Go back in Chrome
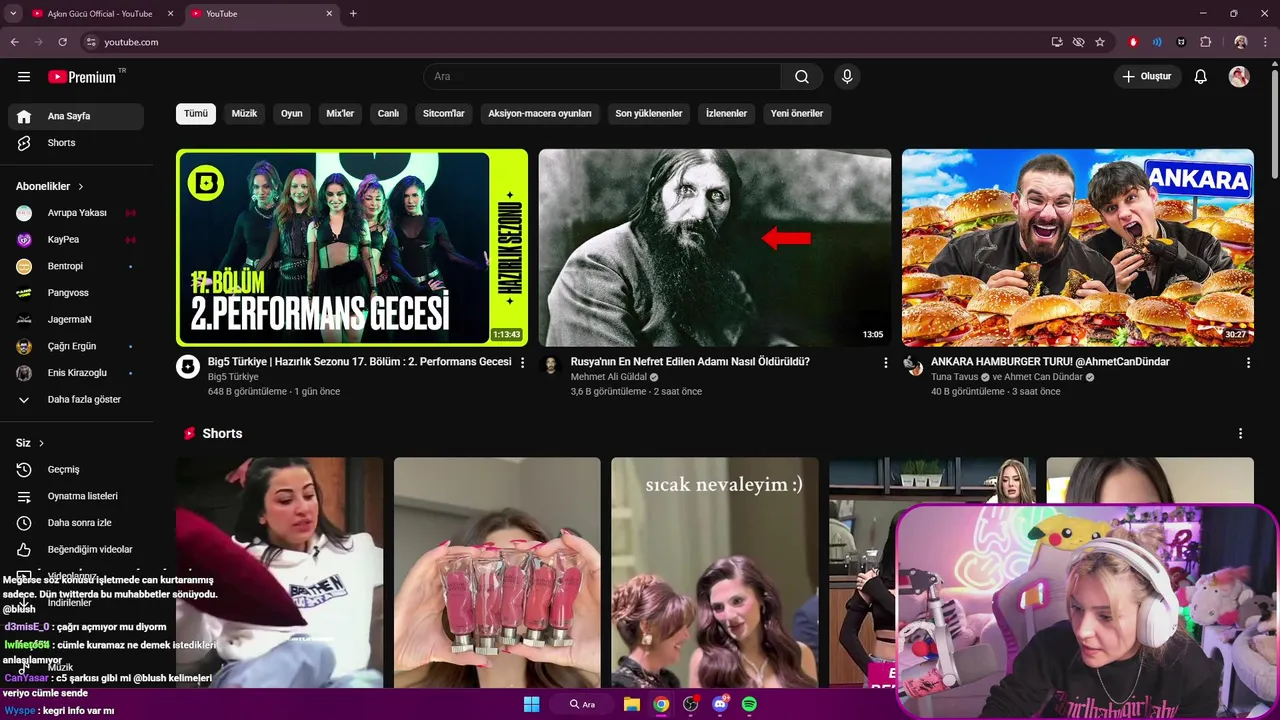The width and height of the screenshot is (1280, 720). pyautogui.click(x=14, y=42)
